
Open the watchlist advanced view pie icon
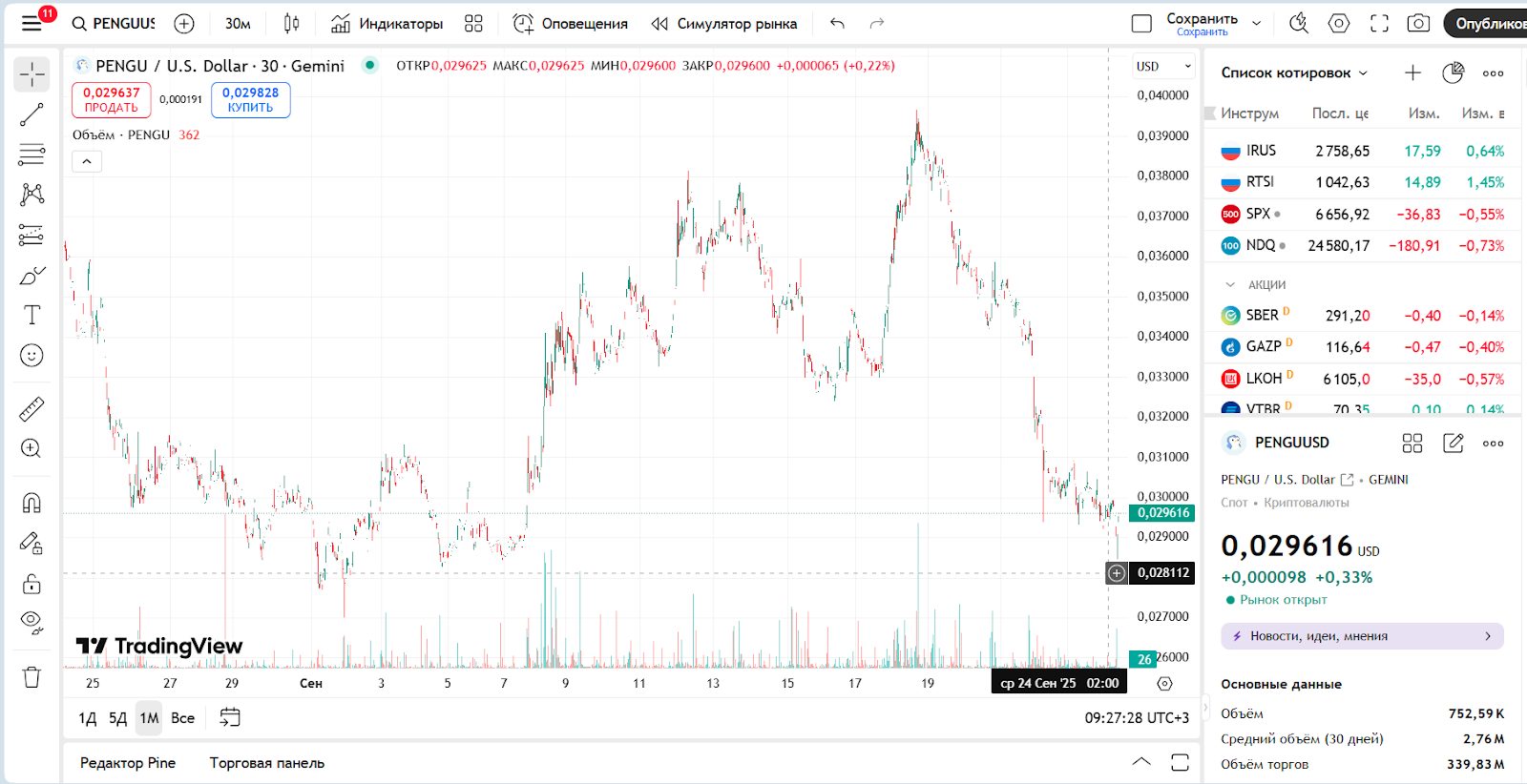[1453, 72]
